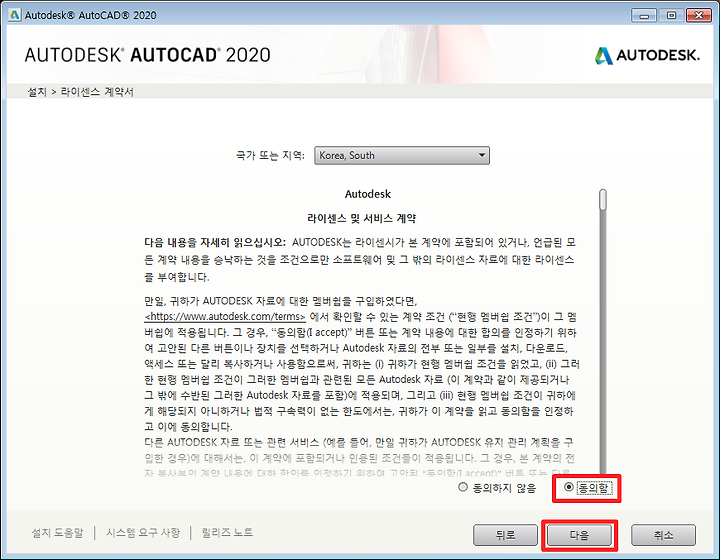Select the 동의하지 않음 radio button
This screenshot has height=560, width=720.
click(463, 487)
